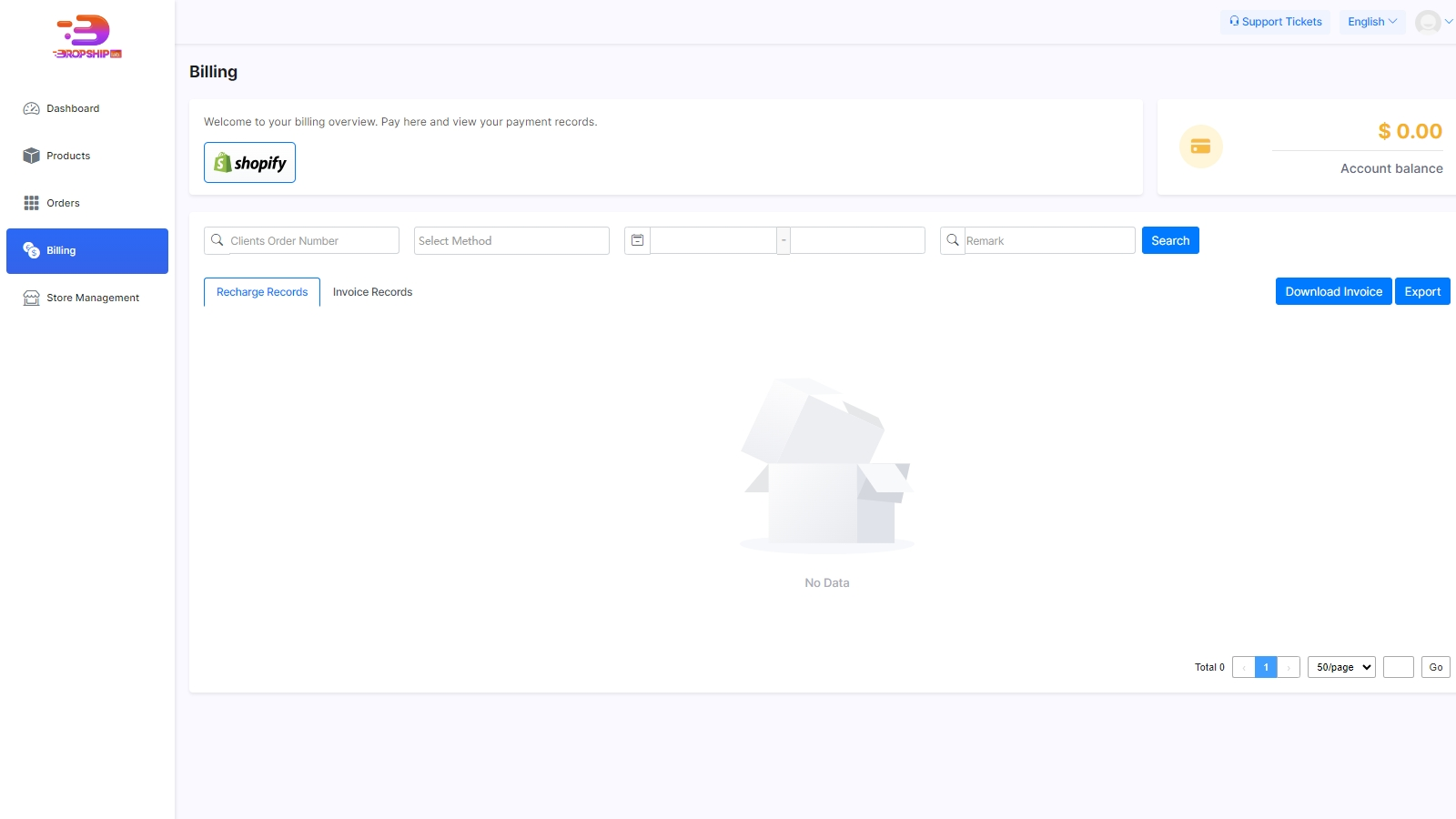Click the account balance card icon
The width and height of the screenshot is (1456, 819).
(1200, 147)
